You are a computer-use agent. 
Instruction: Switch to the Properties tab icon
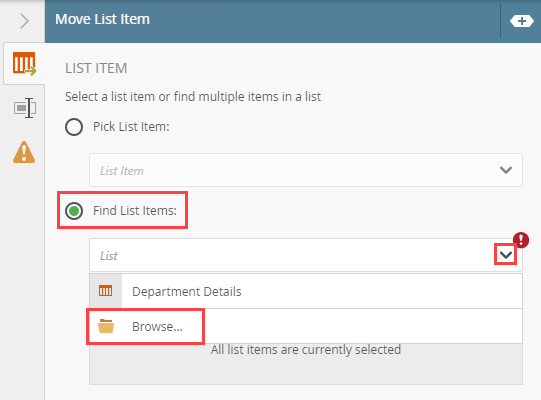point(24,108)
